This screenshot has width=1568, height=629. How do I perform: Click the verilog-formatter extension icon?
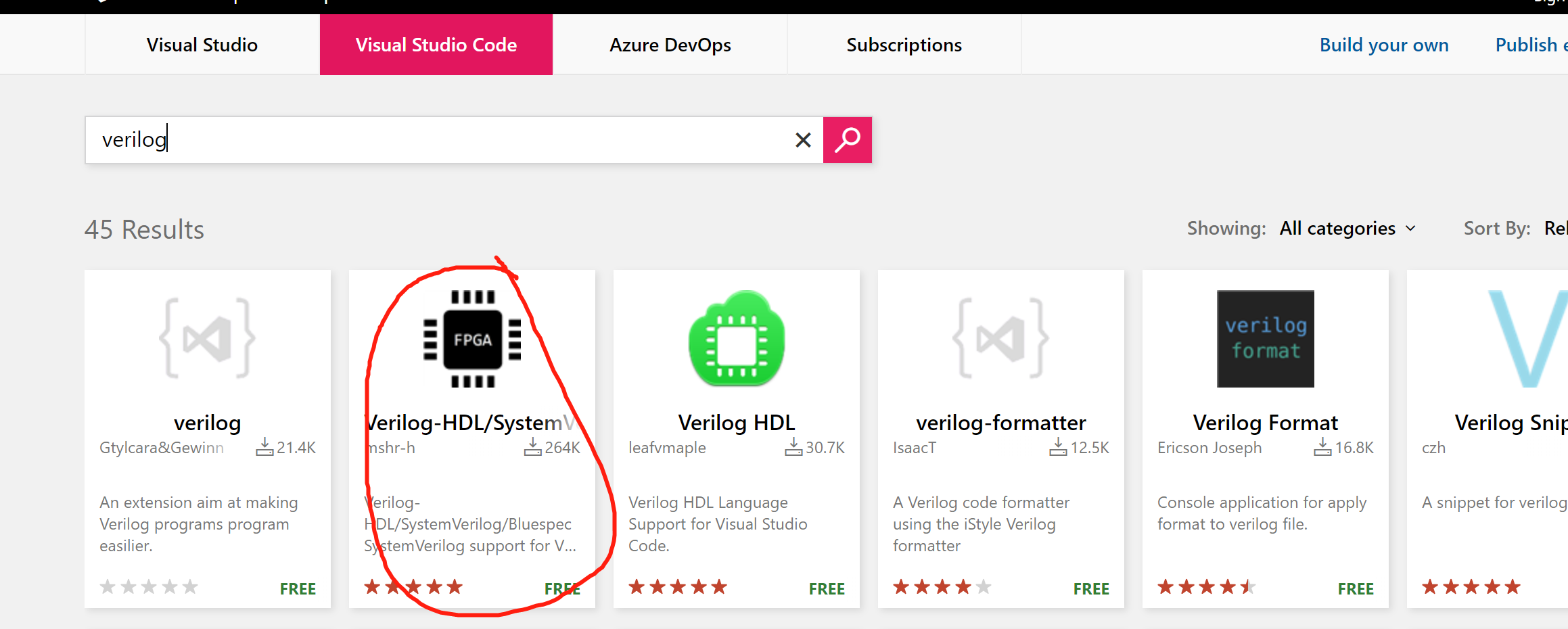(x=1000, y=339)
